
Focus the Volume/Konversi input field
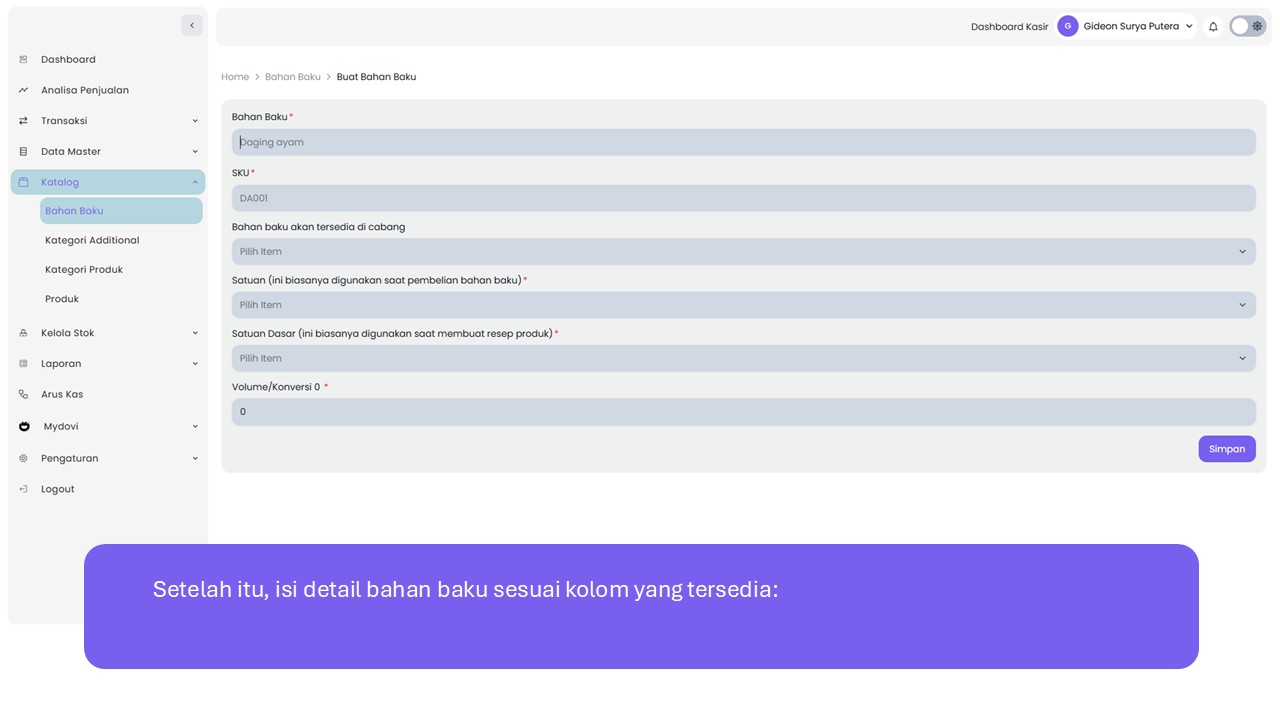pos(743,412)
